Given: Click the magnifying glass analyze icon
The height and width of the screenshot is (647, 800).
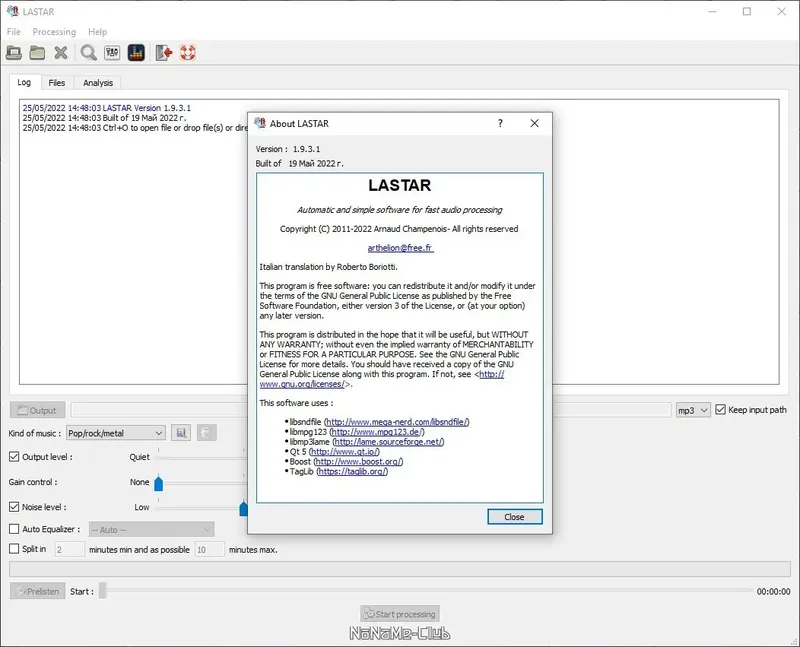Looking at the screenshot, I should pyautogui.click(x=89, y=53).
